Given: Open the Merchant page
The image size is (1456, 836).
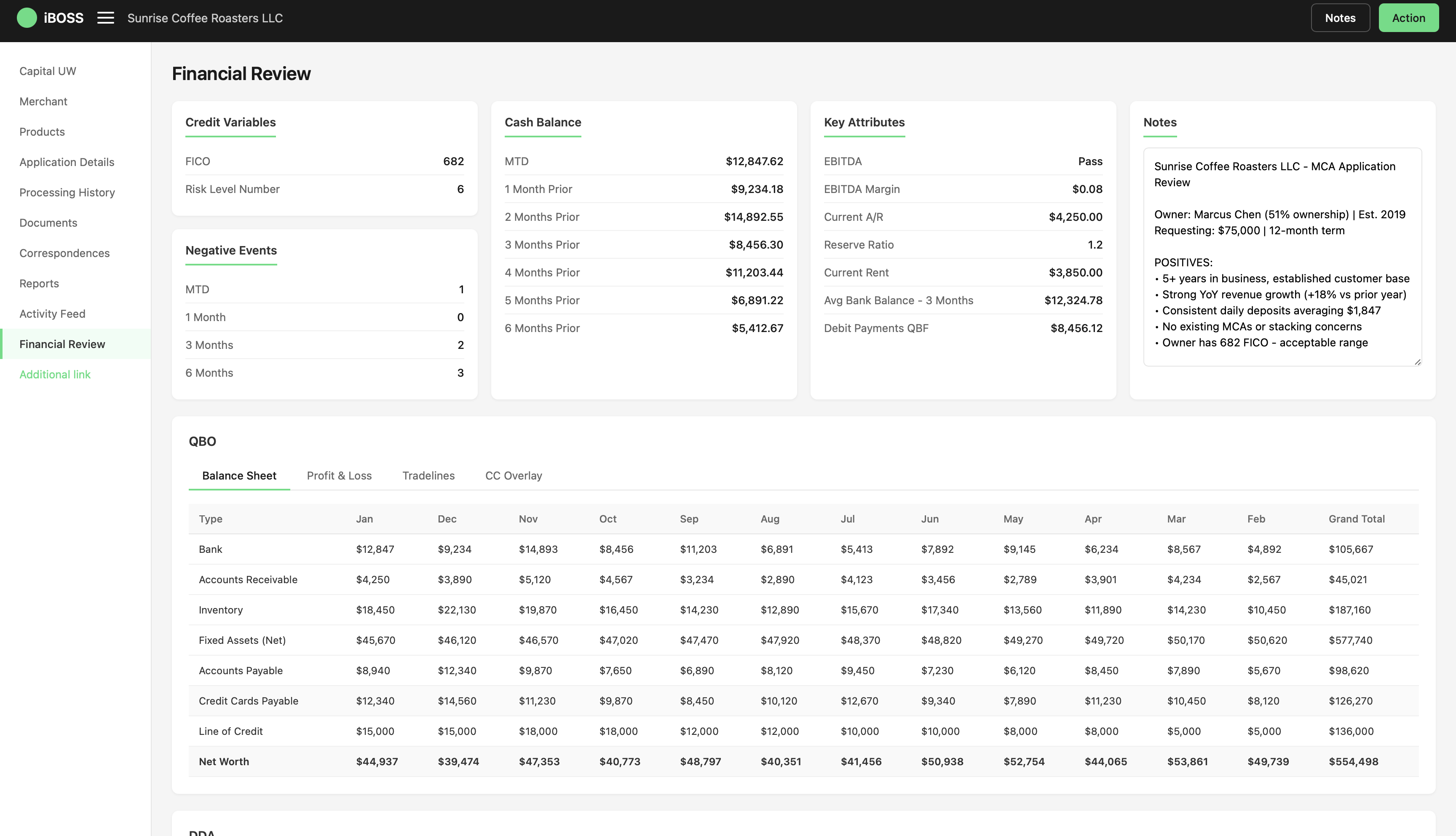Looking at the screenshot, I should coord(43,101).
